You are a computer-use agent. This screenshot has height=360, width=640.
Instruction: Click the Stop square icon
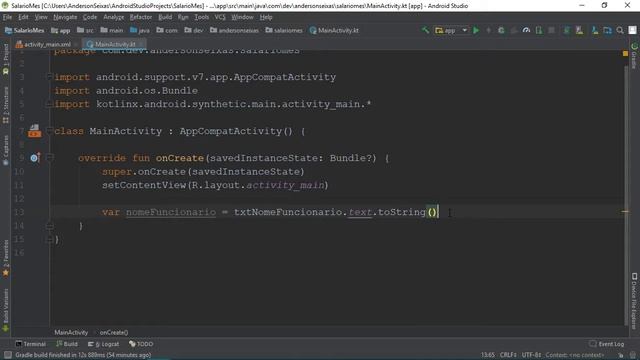point(551,30)
